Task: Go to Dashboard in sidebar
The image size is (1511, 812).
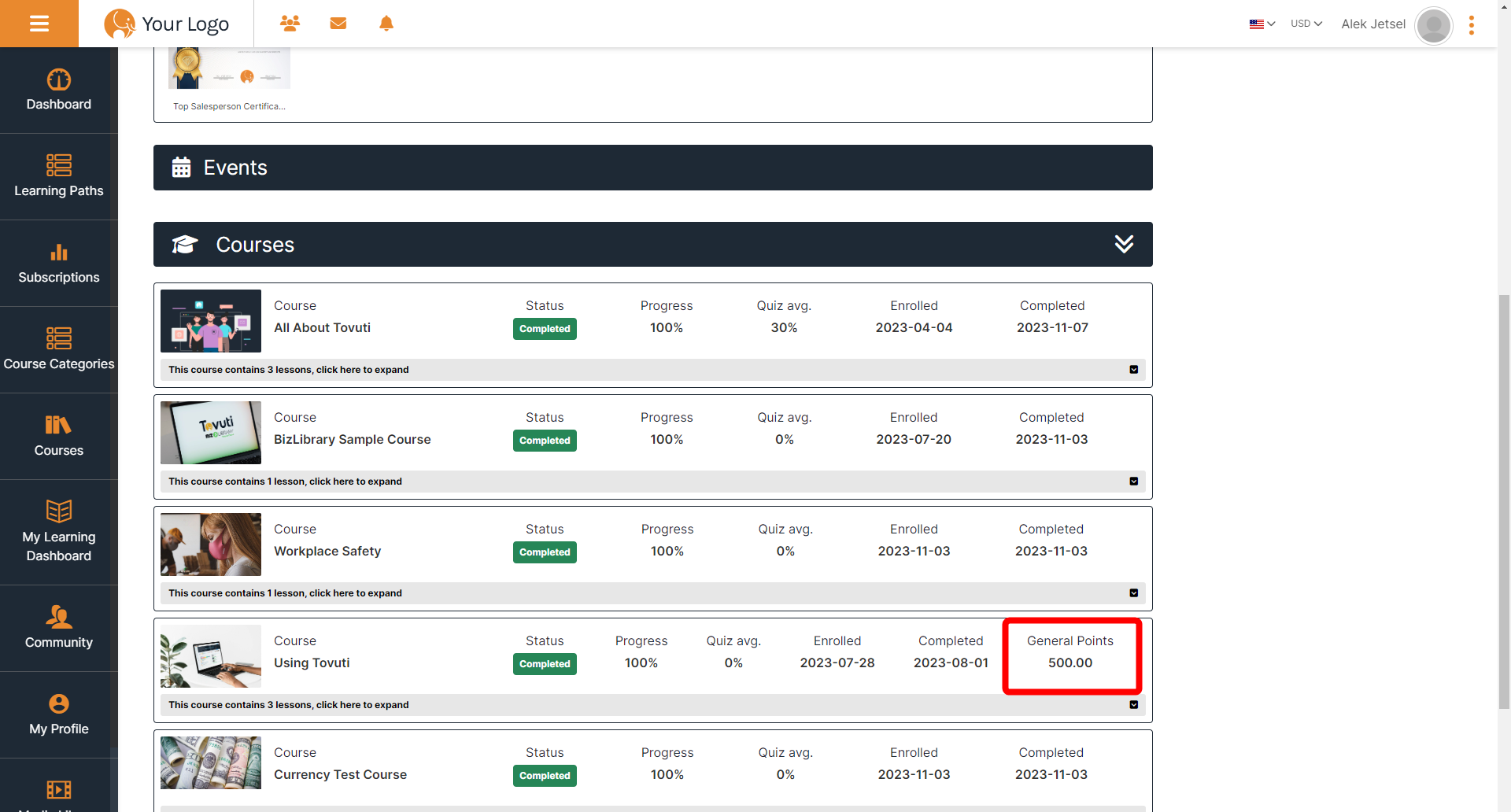Action: [59, 90]
